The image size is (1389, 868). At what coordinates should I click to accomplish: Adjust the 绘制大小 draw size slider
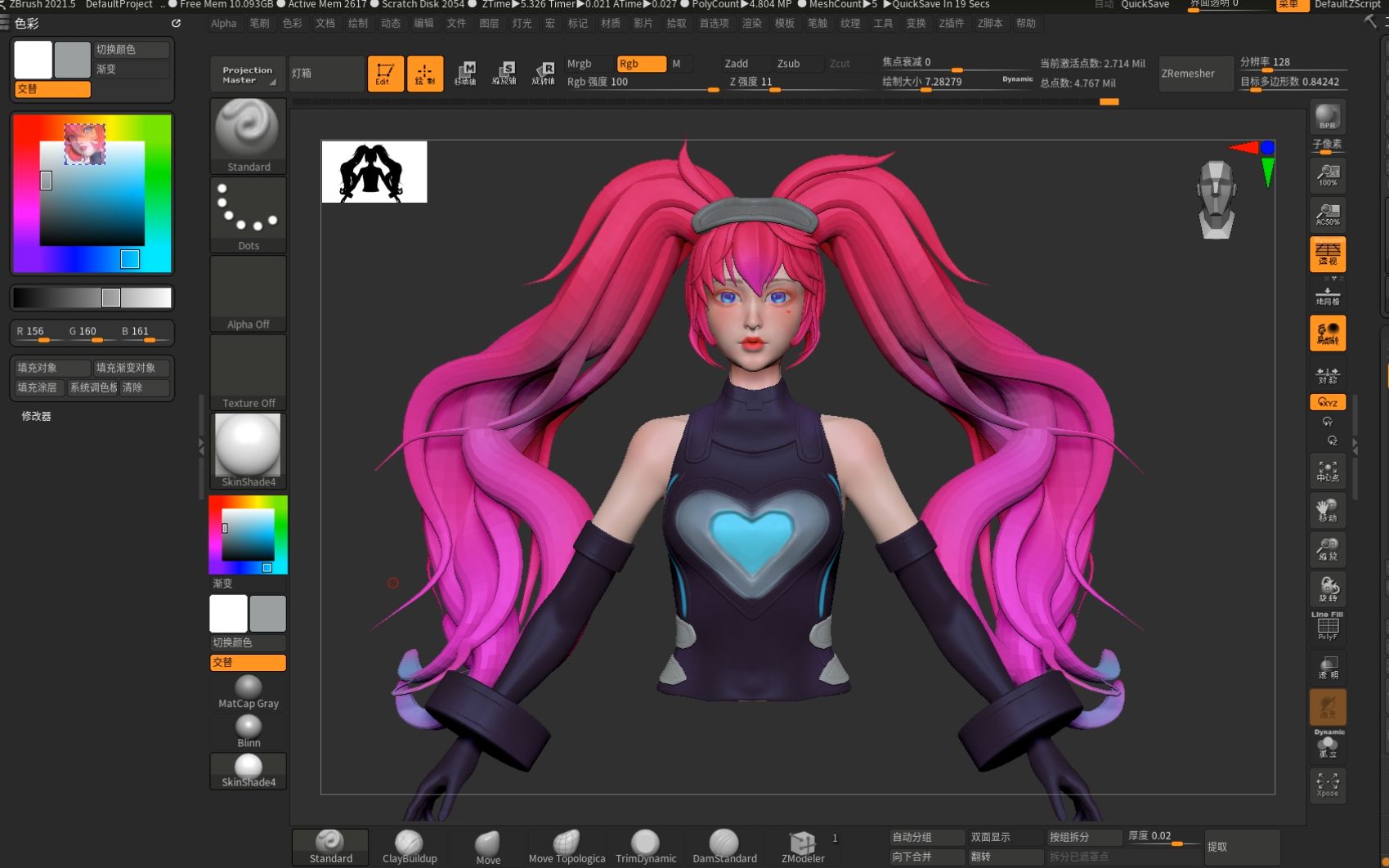point(957,83)
